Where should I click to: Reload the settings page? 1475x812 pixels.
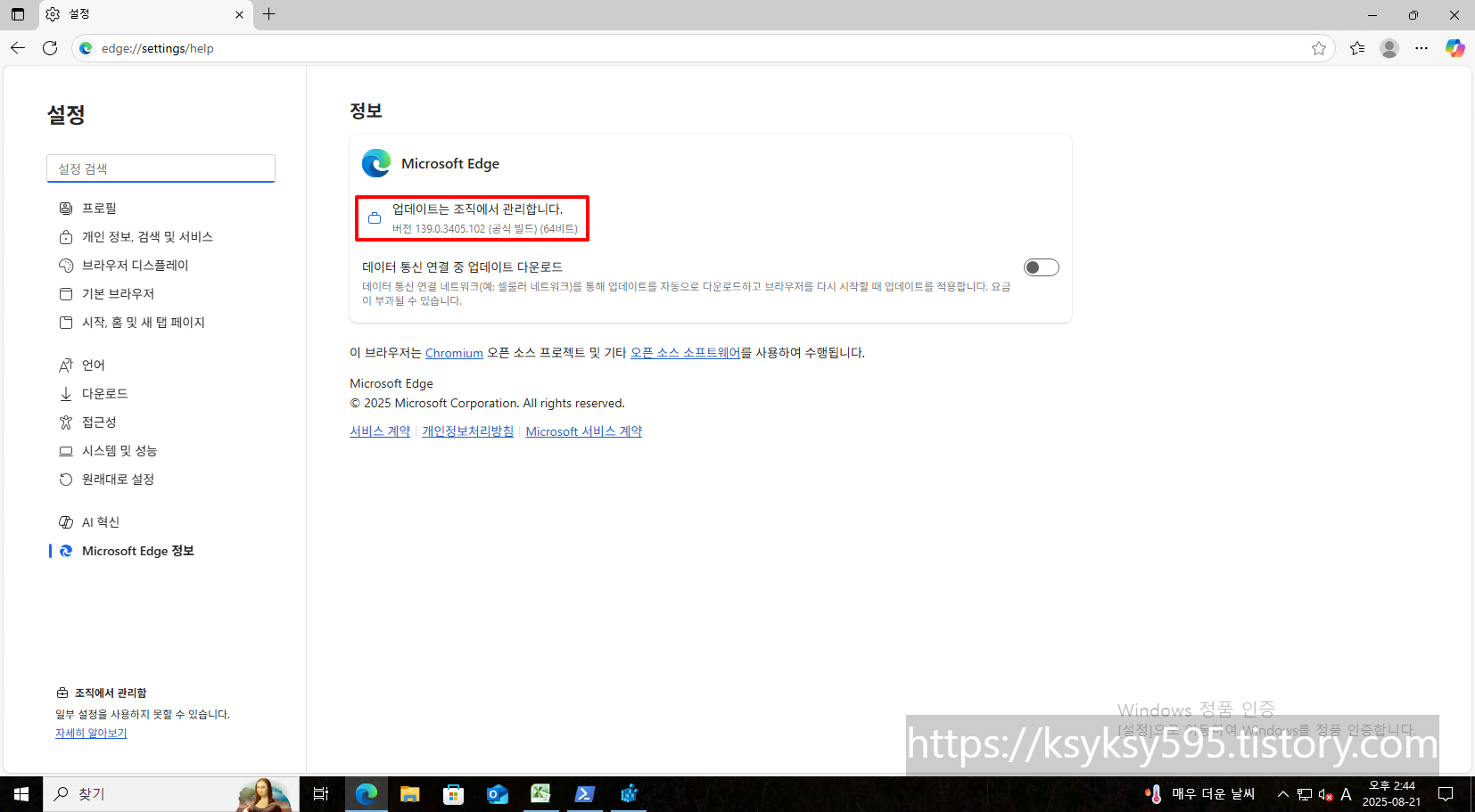click(x=50, y=48)
